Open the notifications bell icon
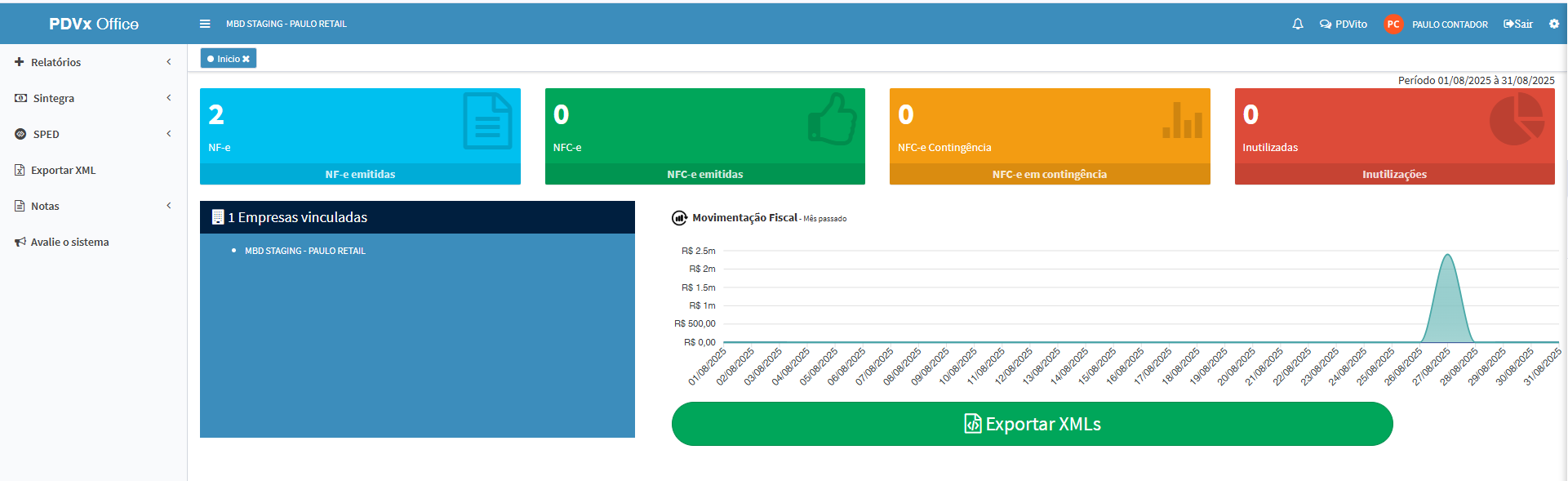Viewport: 1568px width, 481px height. (1298, 24)
